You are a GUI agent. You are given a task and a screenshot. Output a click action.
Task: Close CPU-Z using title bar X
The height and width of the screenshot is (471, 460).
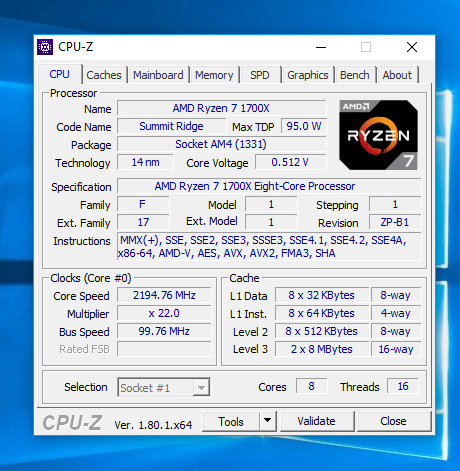point(412,47)
